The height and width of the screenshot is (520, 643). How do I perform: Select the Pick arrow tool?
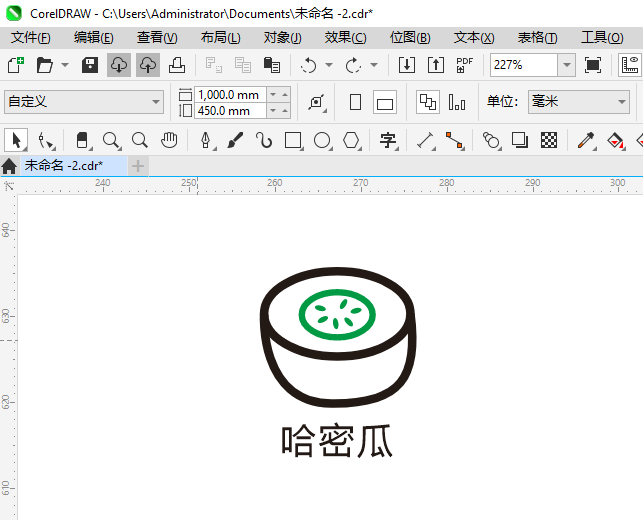click(x=16, y=140)
